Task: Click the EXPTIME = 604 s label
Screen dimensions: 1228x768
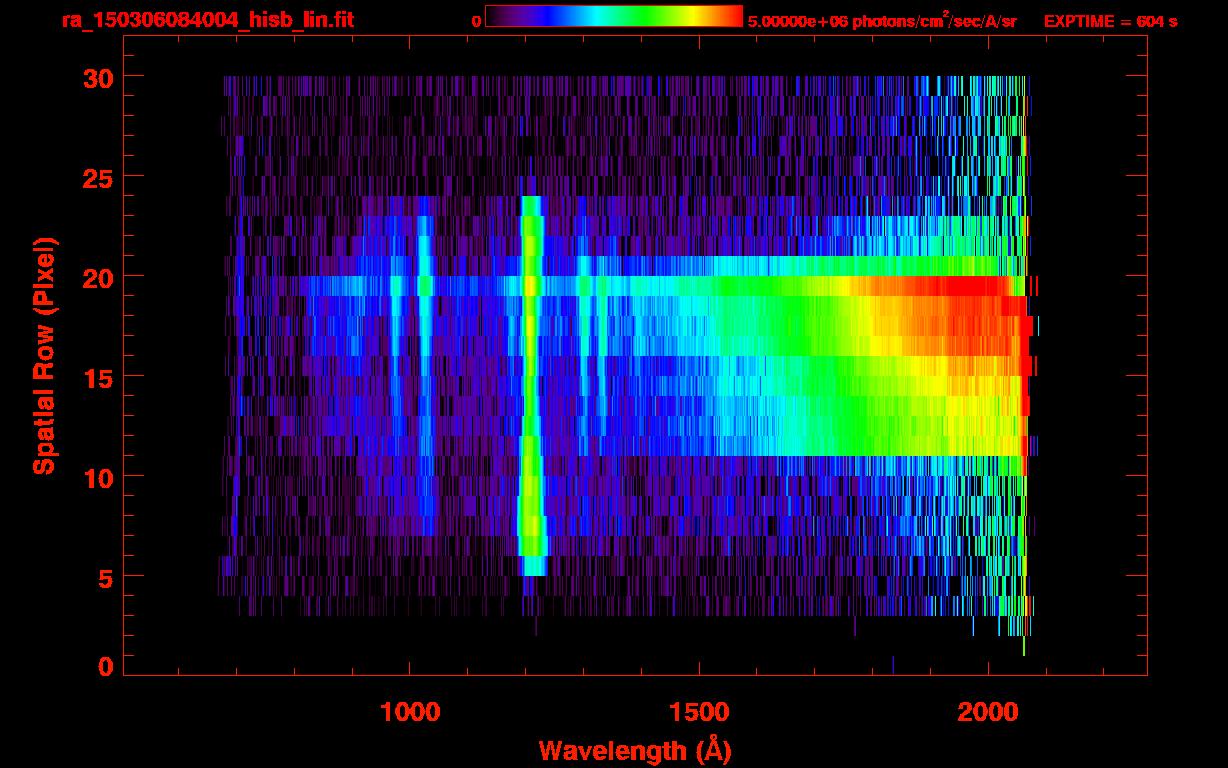Action: (x=1110, y=20)
